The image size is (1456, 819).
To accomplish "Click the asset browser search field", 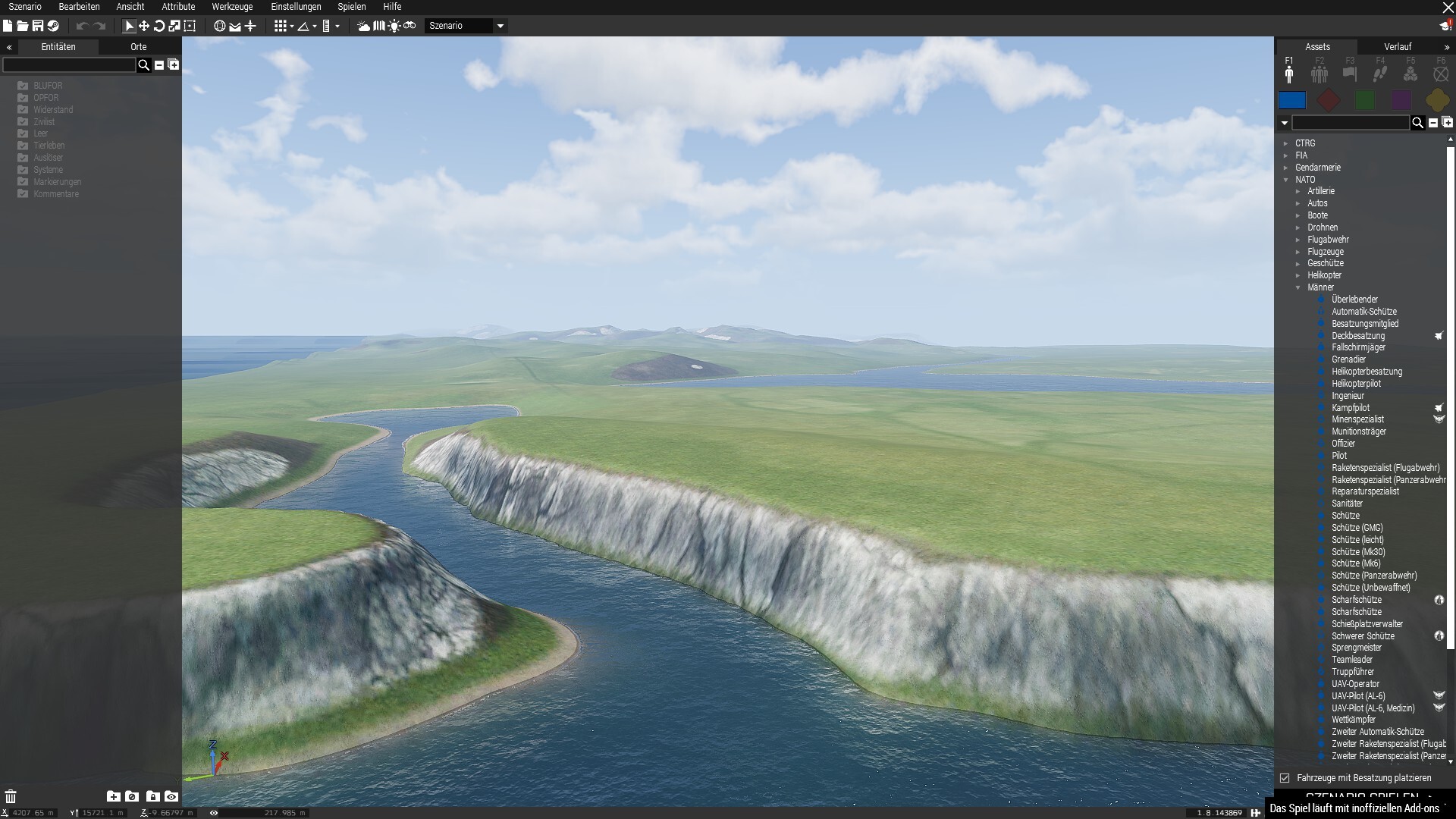I will (1351, 123).
